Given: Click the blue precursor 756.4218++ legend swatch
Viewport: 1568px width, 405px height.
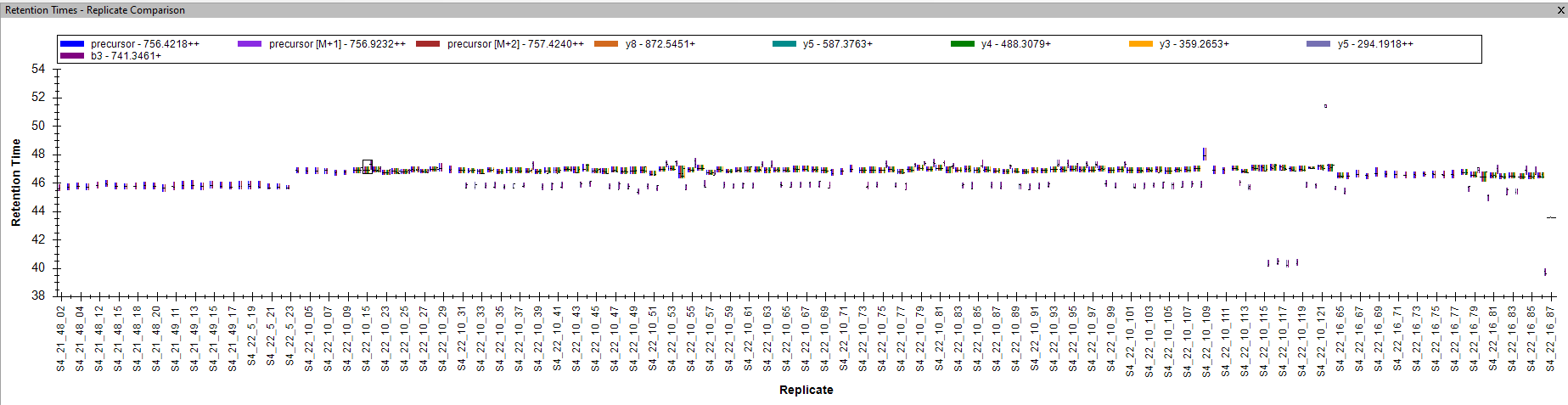Looking at the screenshot, I should click(72, 44).
